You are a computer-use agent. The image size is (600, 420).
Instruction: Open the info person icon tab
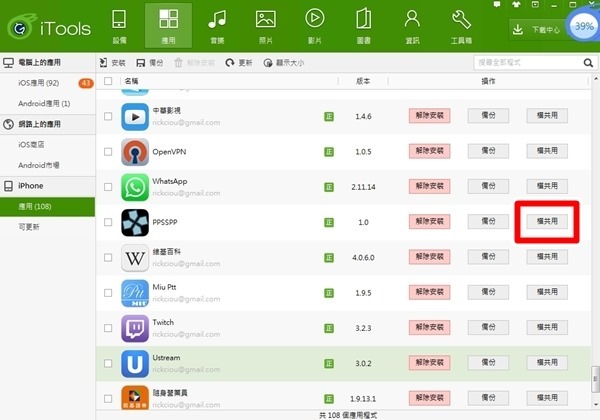(412, 26)
